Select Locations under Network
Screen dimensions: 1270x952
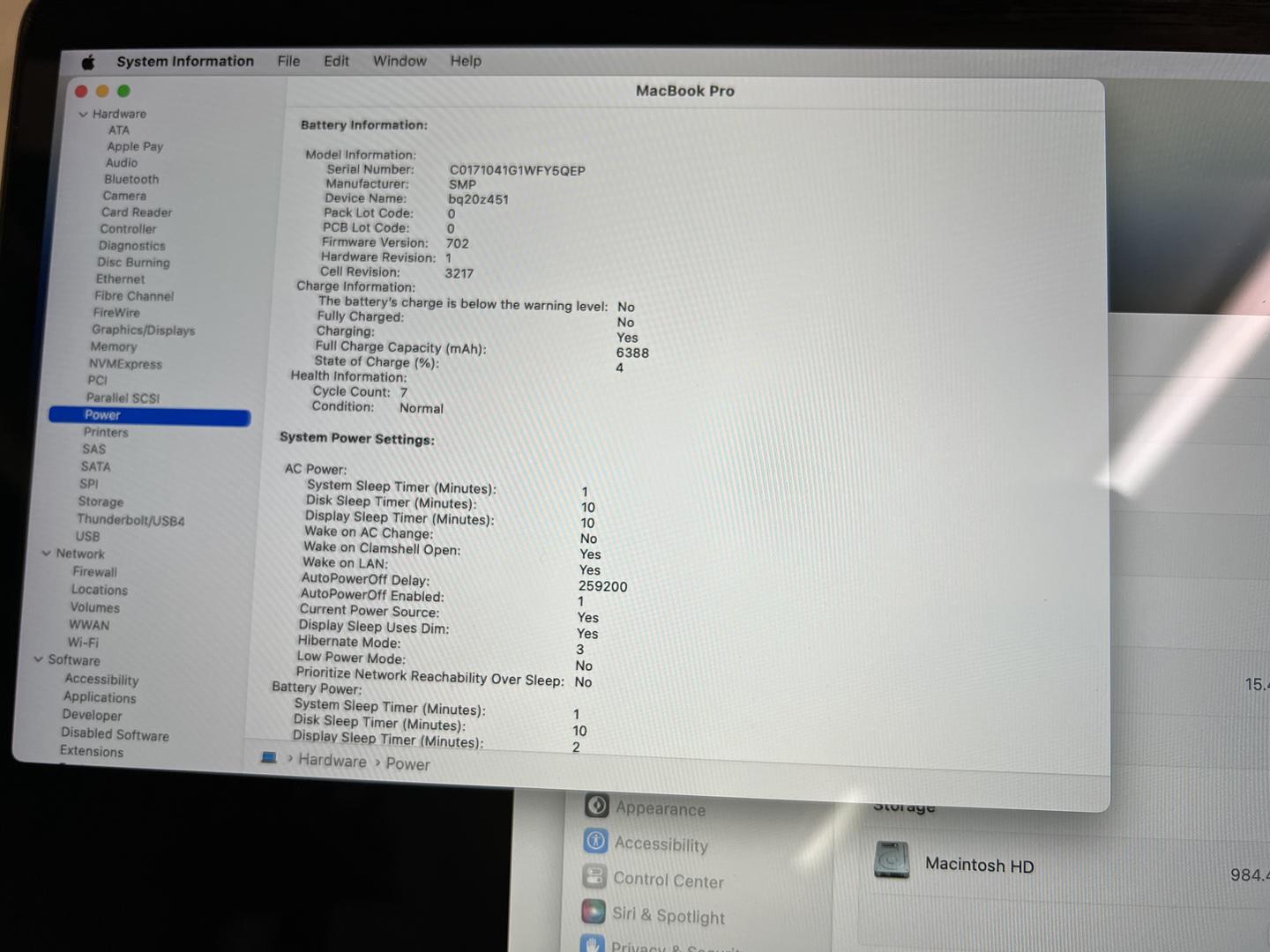click(99, 590)
